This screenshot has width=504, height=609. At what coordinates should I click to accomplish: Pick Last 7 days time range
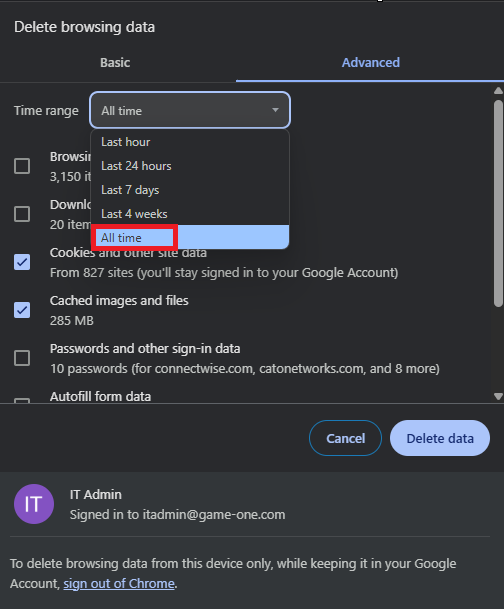[x=190, y=190]
